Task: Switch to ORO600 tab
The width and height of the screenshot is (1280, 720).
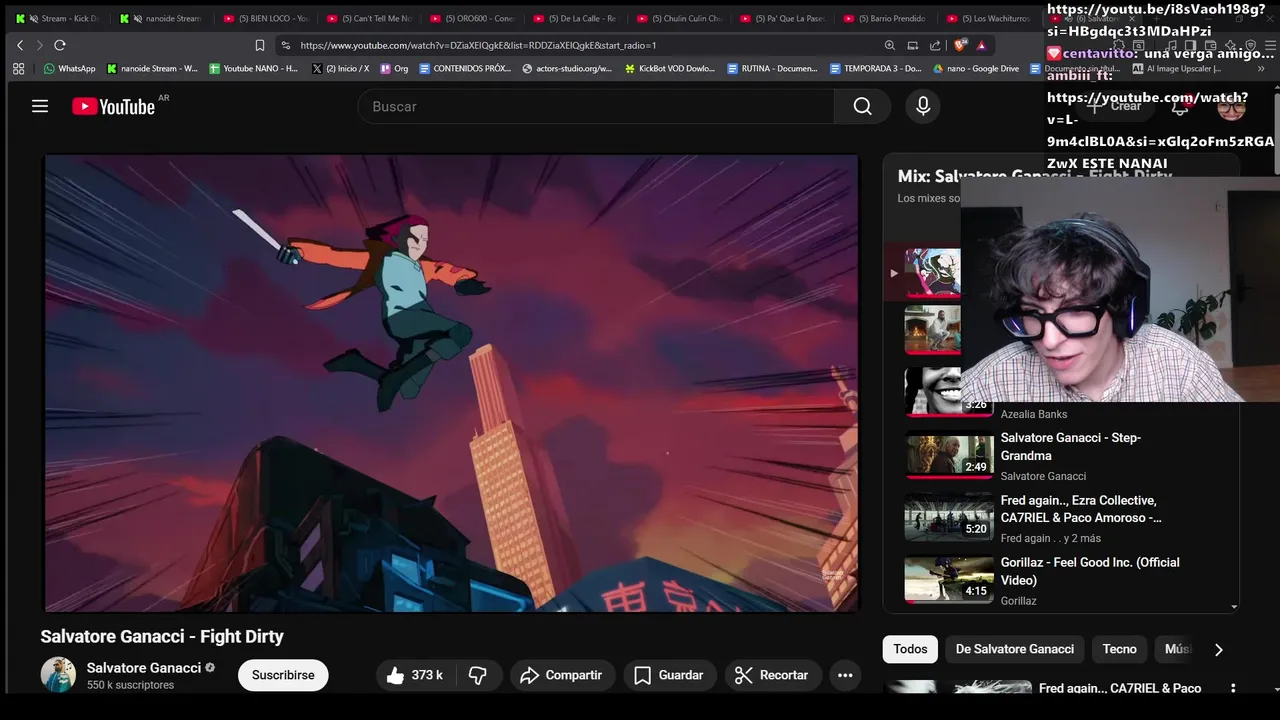Action: click(x=473, y=18)
